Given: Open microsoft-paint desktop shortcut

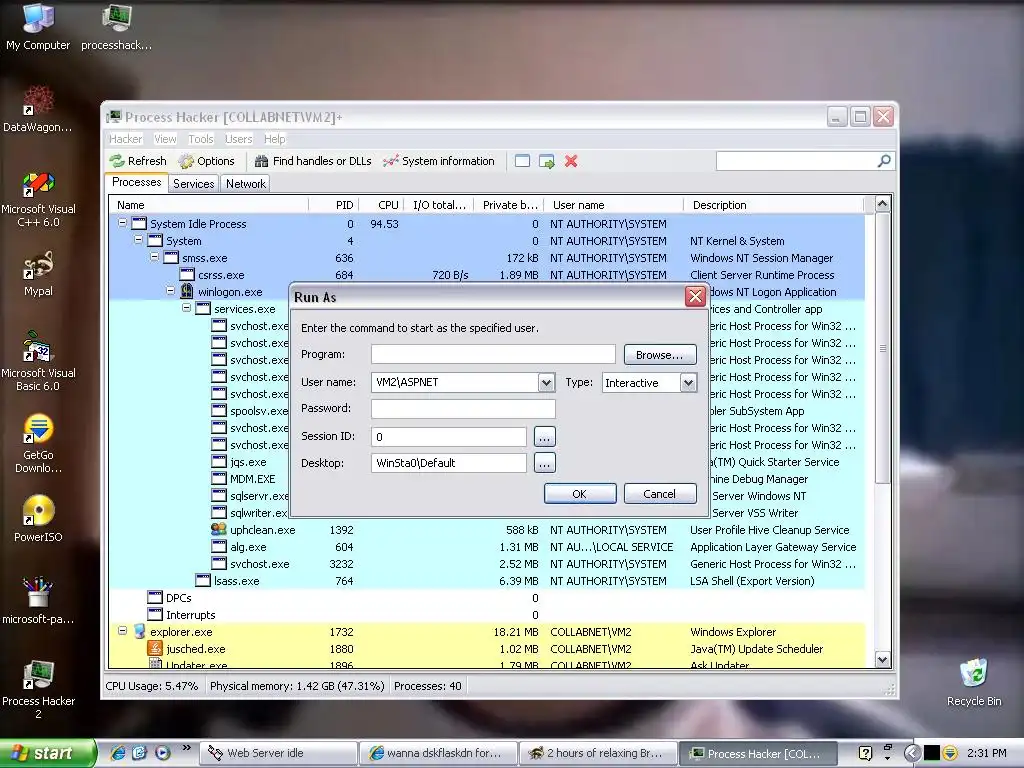Looking at the screenshot, I should tap(38, 601).
